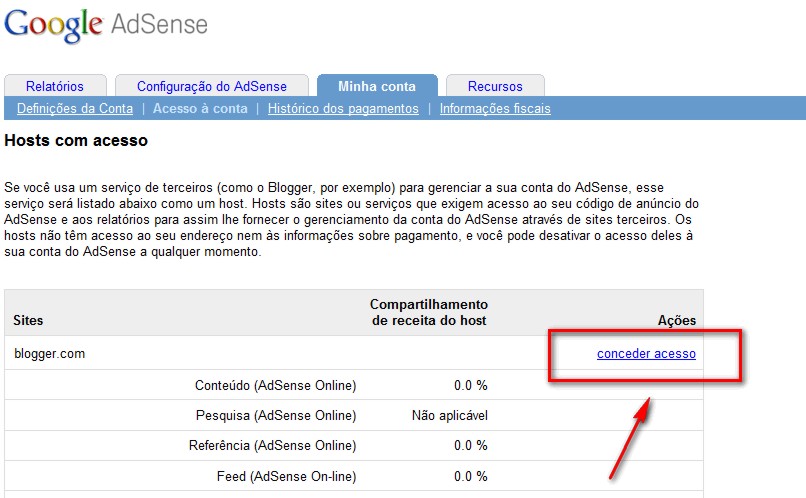The image size is (806, 498).
Task: Open Histórico dos pagamentos link
Action: (343, 108)
